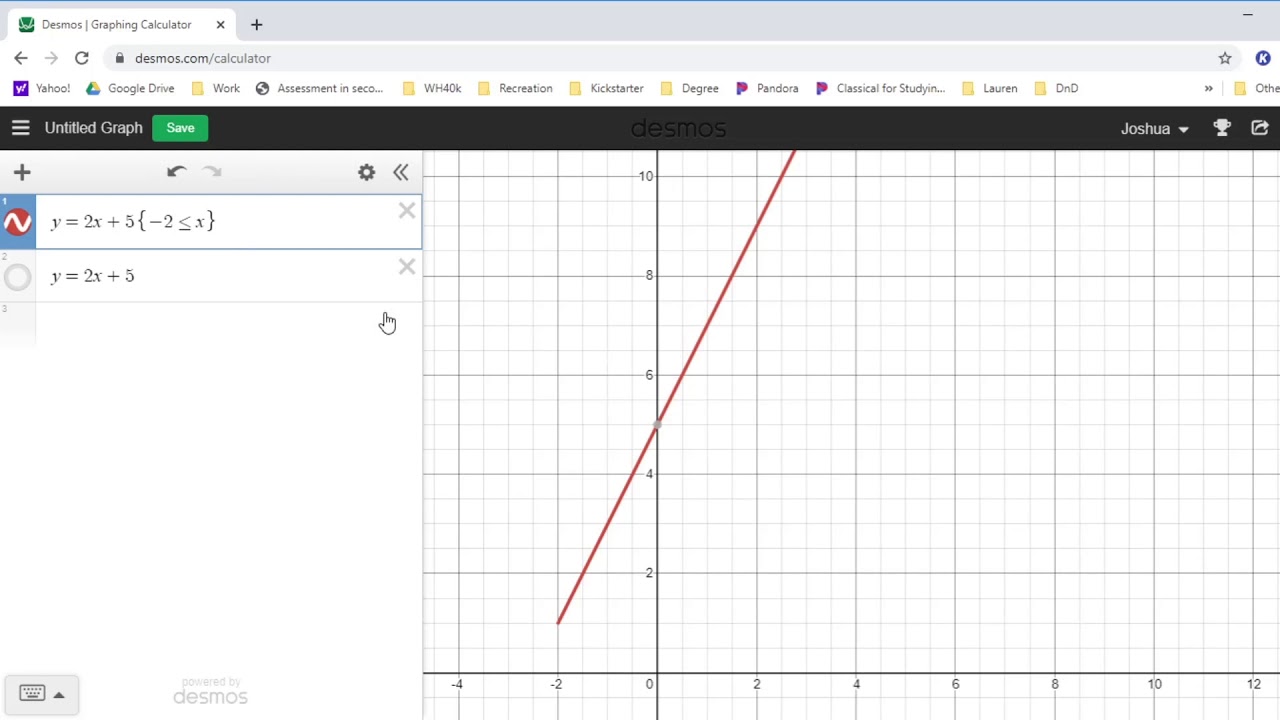Rename the Untitled Graph title

point(94,128)
